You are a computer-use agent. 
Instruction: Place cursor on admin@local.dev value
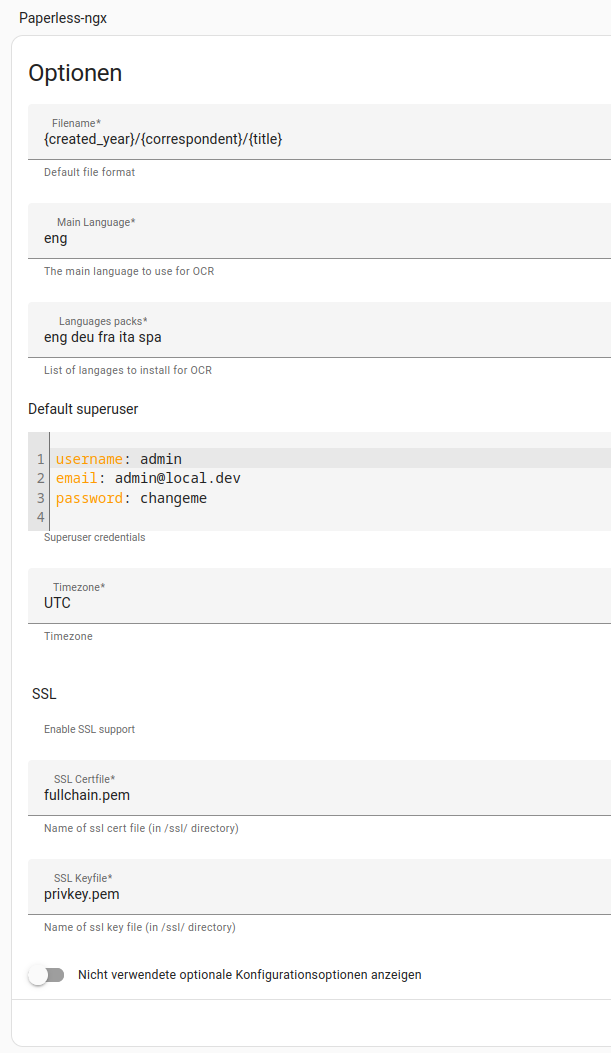[178, 478]
